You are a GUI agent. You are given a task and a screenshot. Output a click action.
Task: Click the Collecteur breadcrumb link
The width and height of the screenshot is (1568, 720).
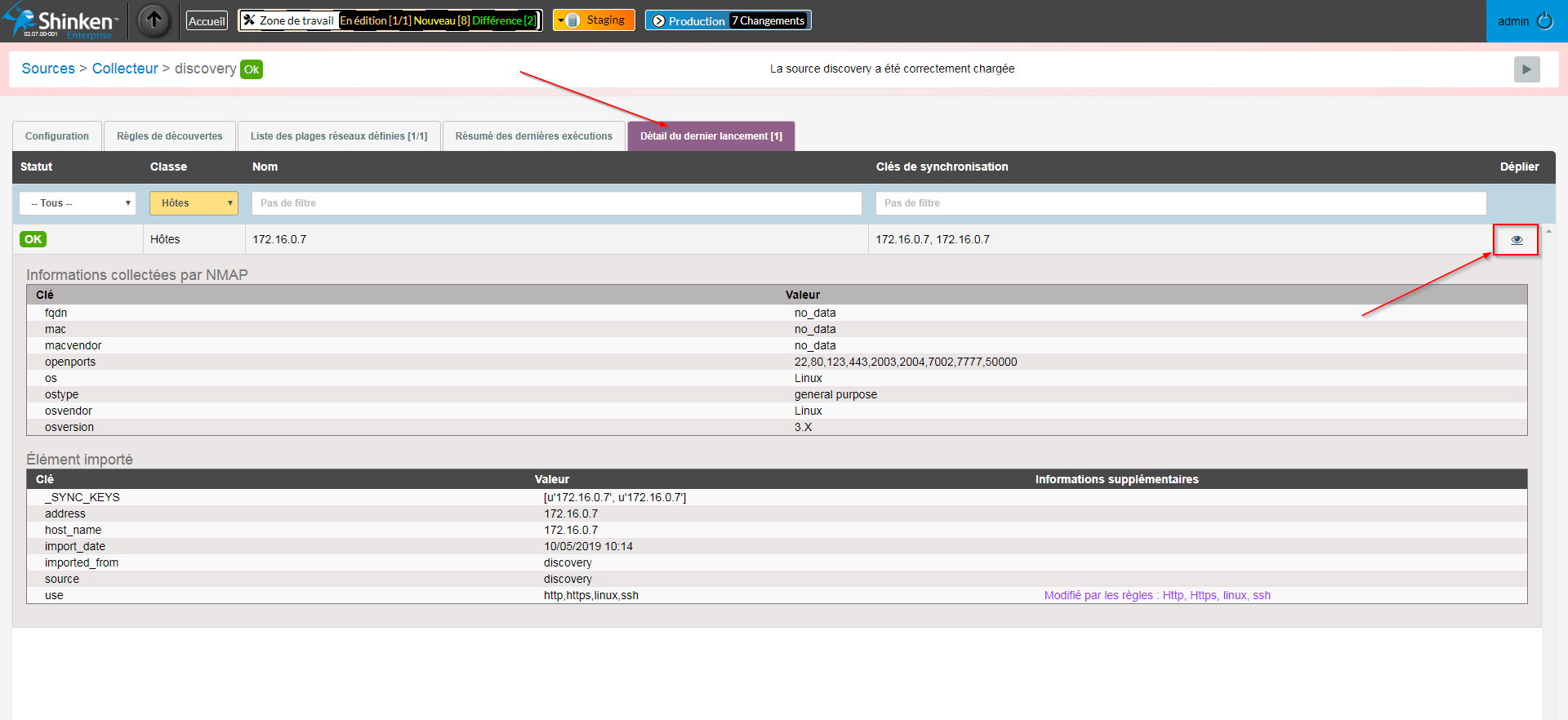point(125,69)
